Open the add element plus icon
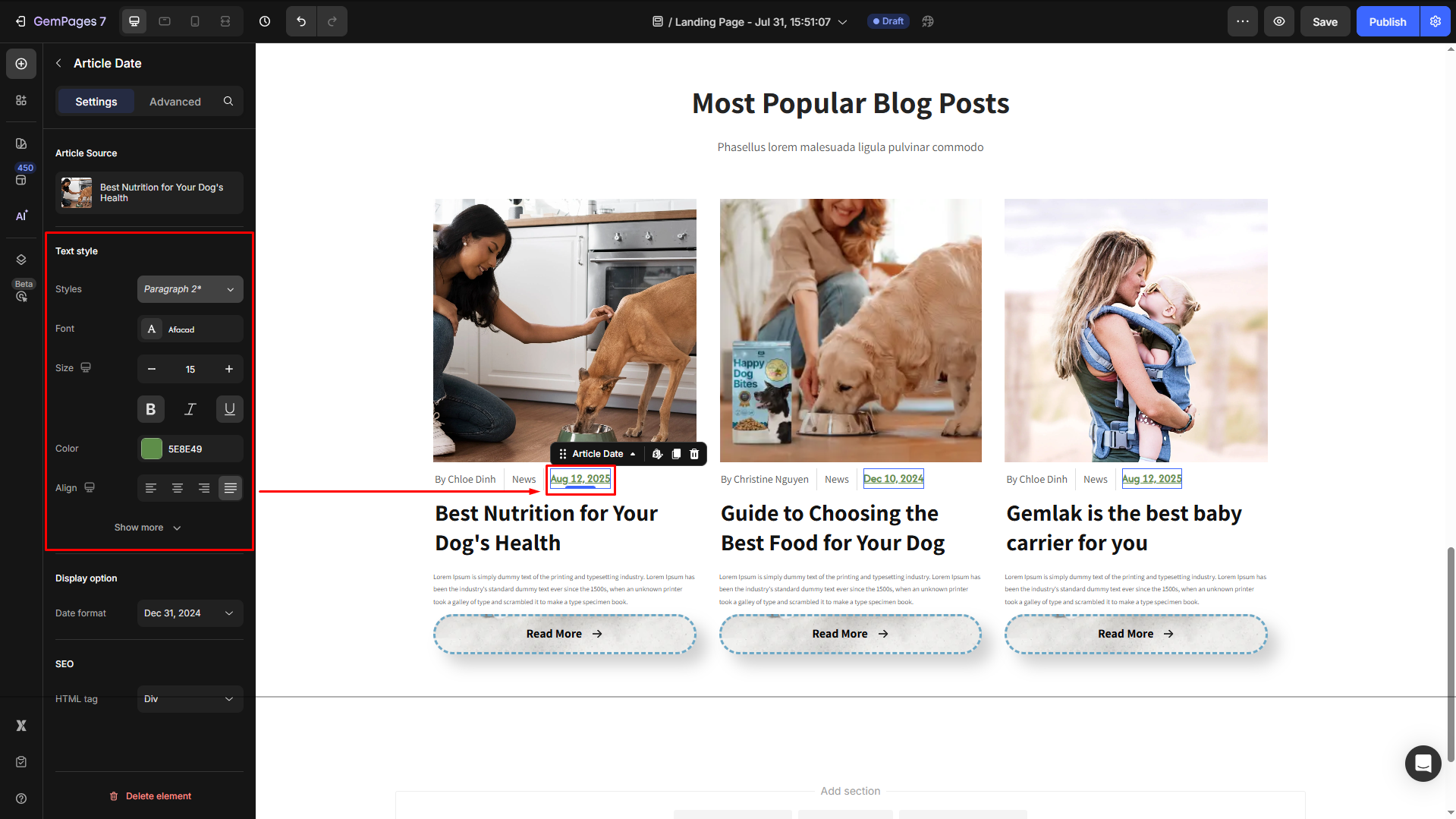This screenshot has width=1456, height=819. pyautogui.click(x=21, y=64)
